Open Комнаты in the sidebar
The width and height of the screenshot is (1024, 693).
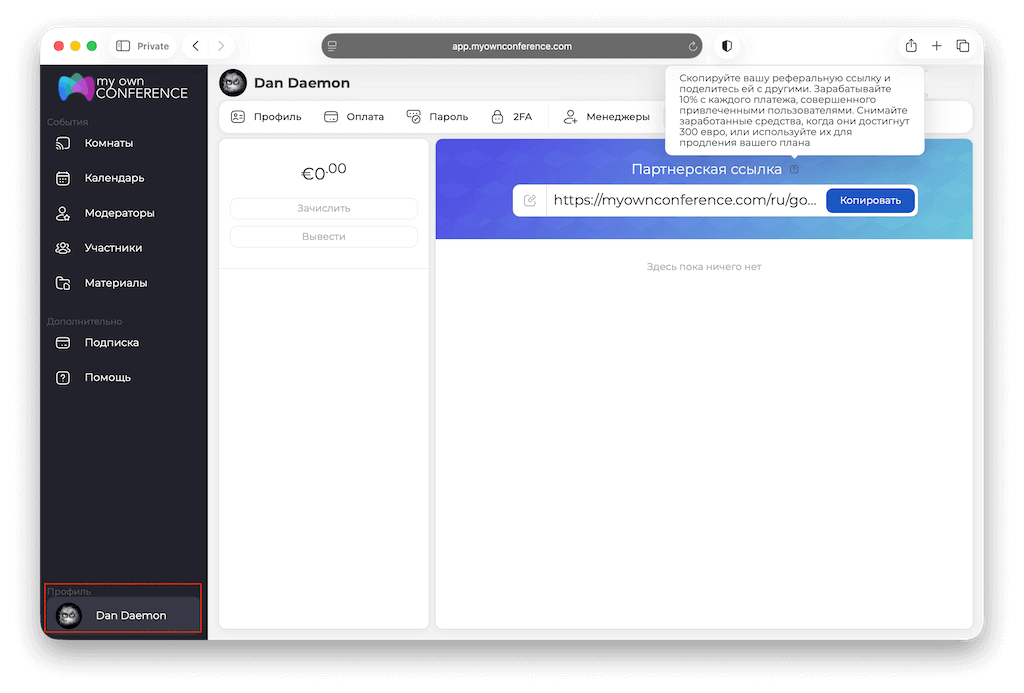(x=108, y=143)
